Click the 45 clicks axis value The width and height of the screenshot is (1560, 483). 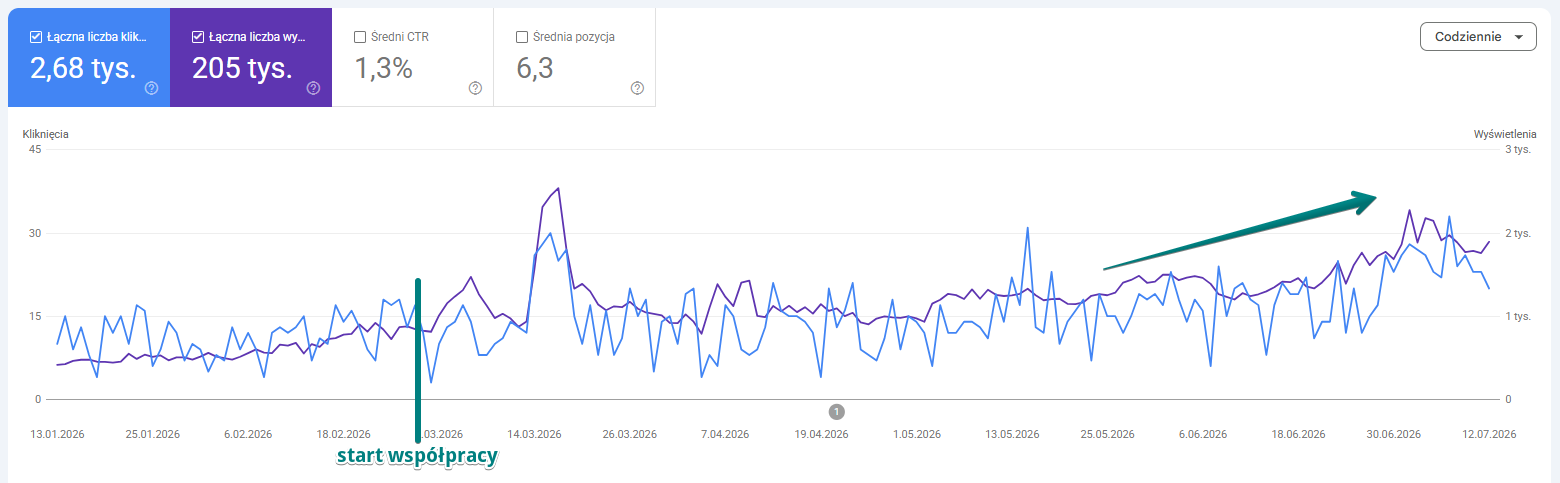35,150
